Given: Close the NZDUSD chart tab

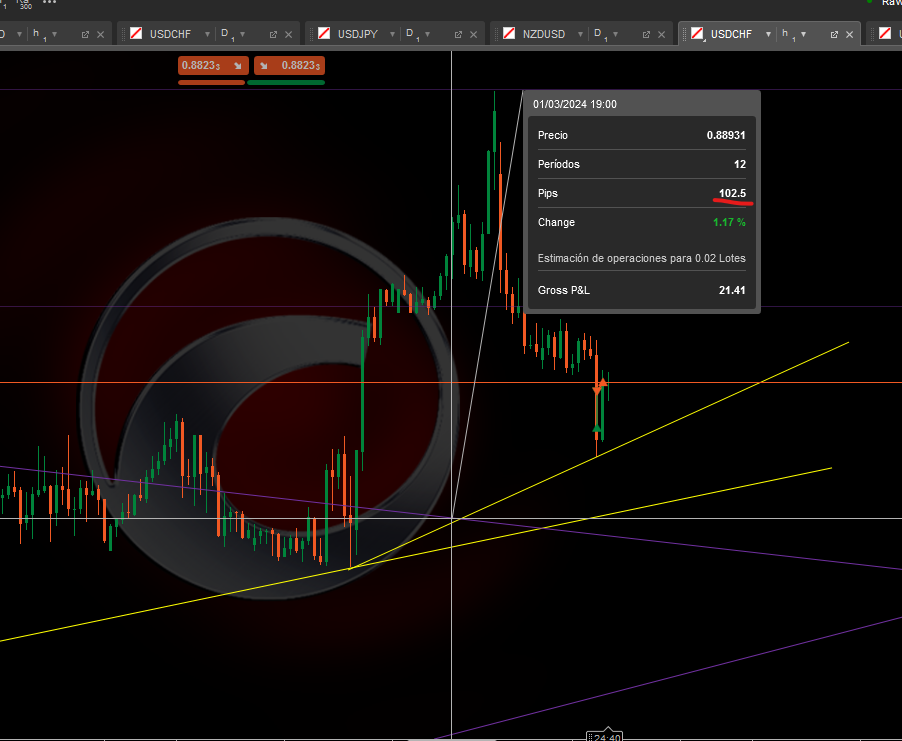Looking at the screenshot, I should pyautogui.click(x=662, y=35).
